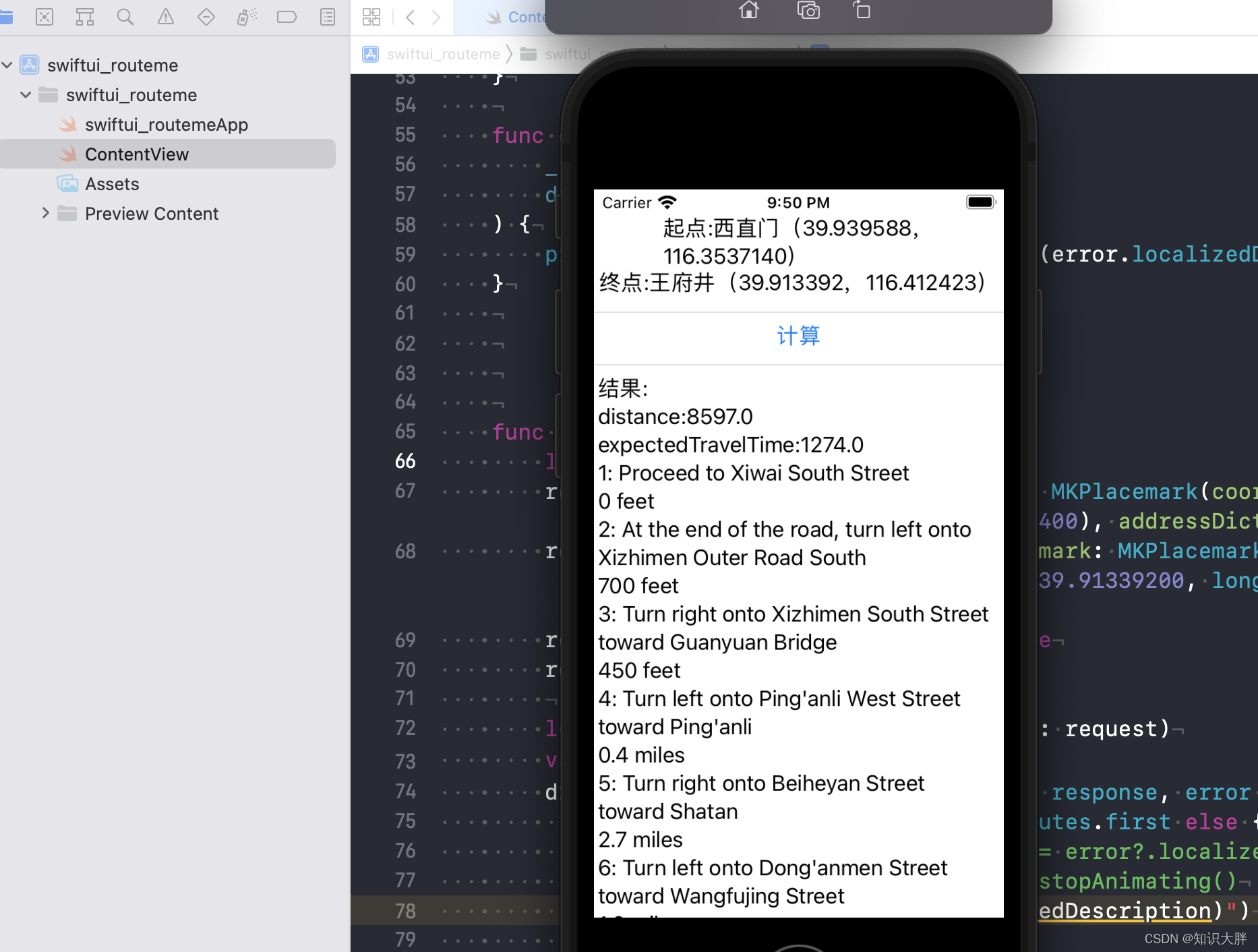This screenshot has width=1258, height=952.
Task: Show the Debug navigator spray icon
Action: pos(247,17)
